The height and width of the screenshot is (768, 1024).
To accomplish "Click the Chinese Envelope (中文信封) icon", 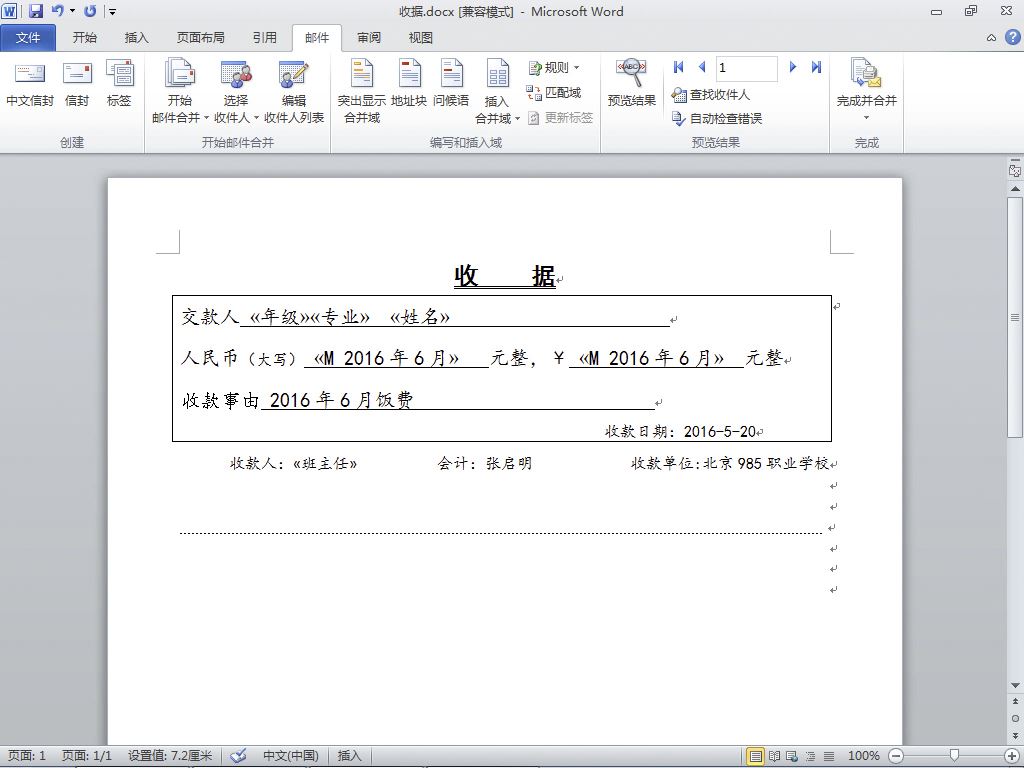I will (x=29, y=83).
